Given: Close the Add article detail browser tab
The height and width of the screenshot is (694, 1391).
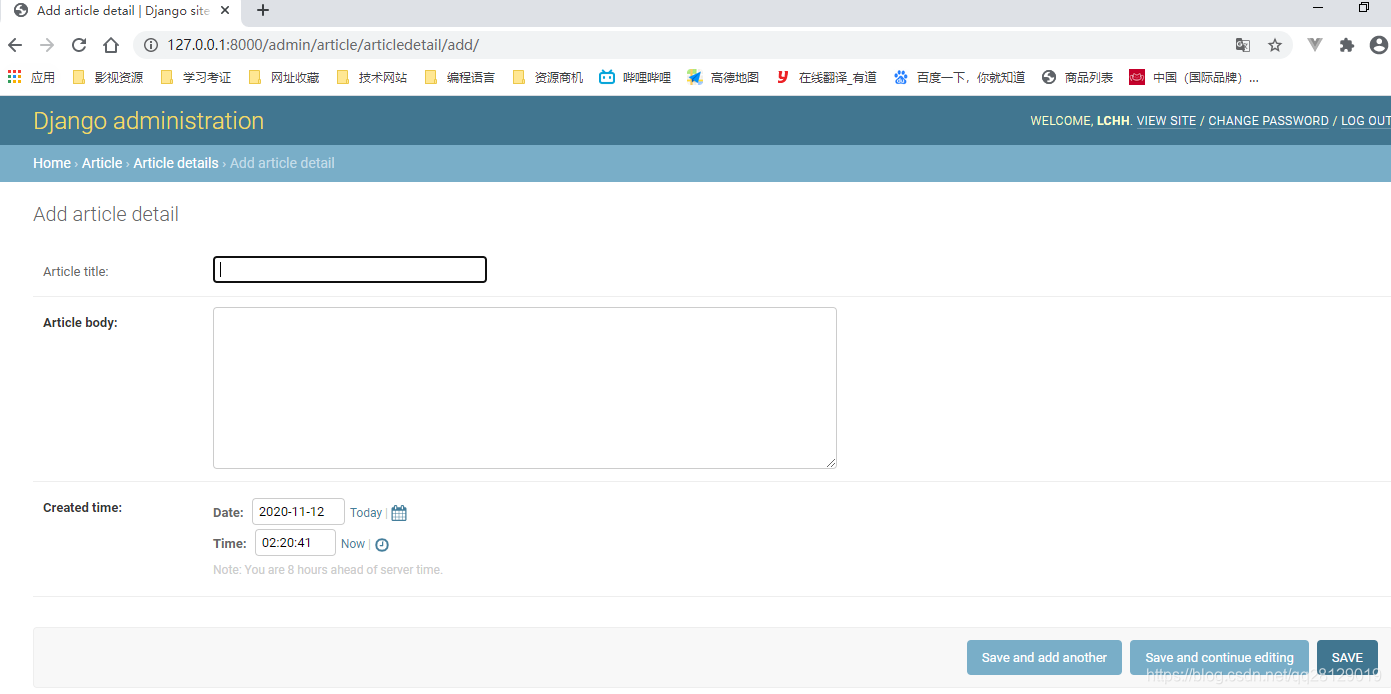Looking at the screenshot, I should pos(226,11).
